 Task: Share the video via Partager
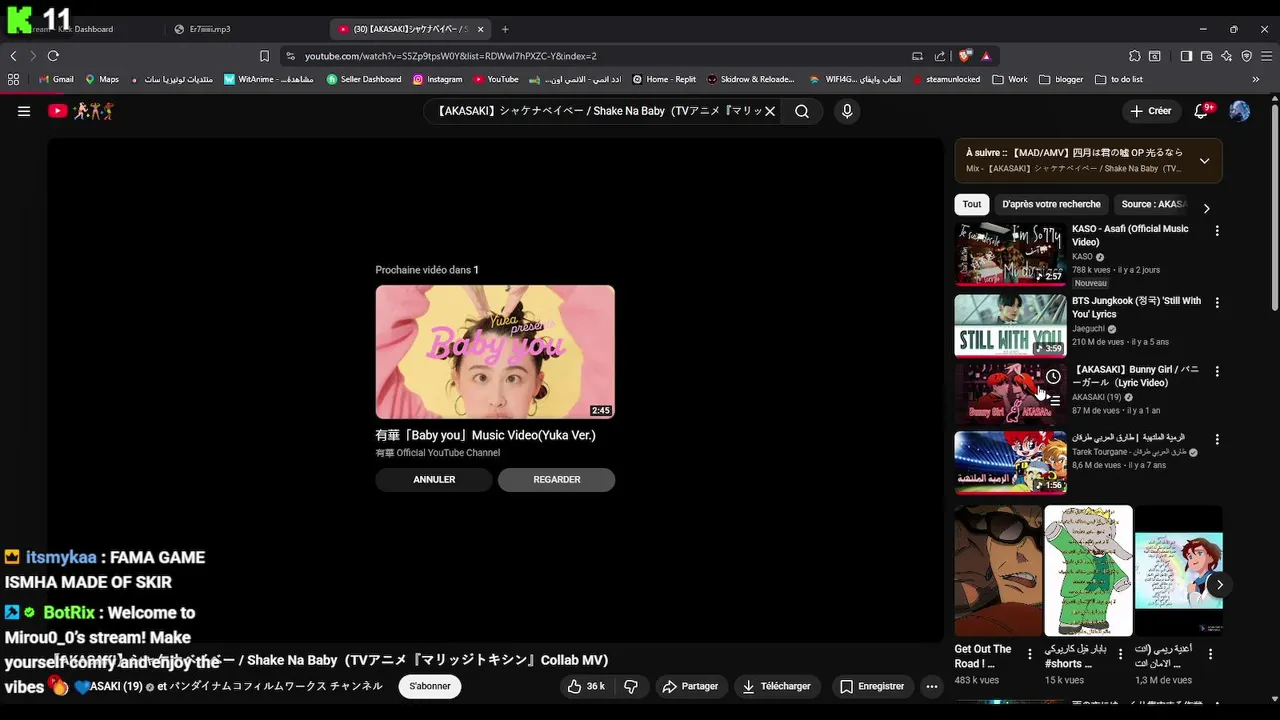[690, 687]
